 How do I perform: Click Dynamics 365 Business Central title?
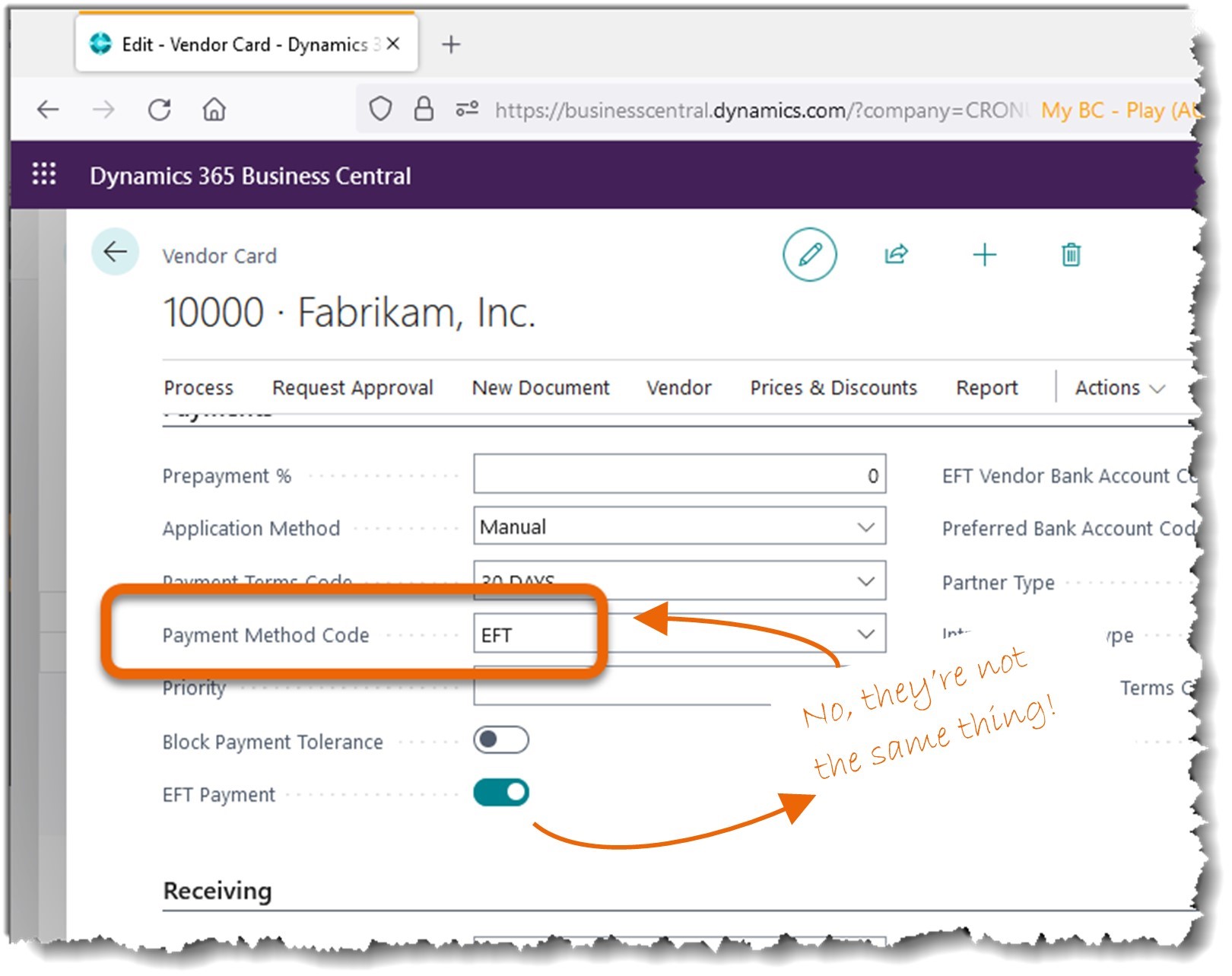point(250,176)
